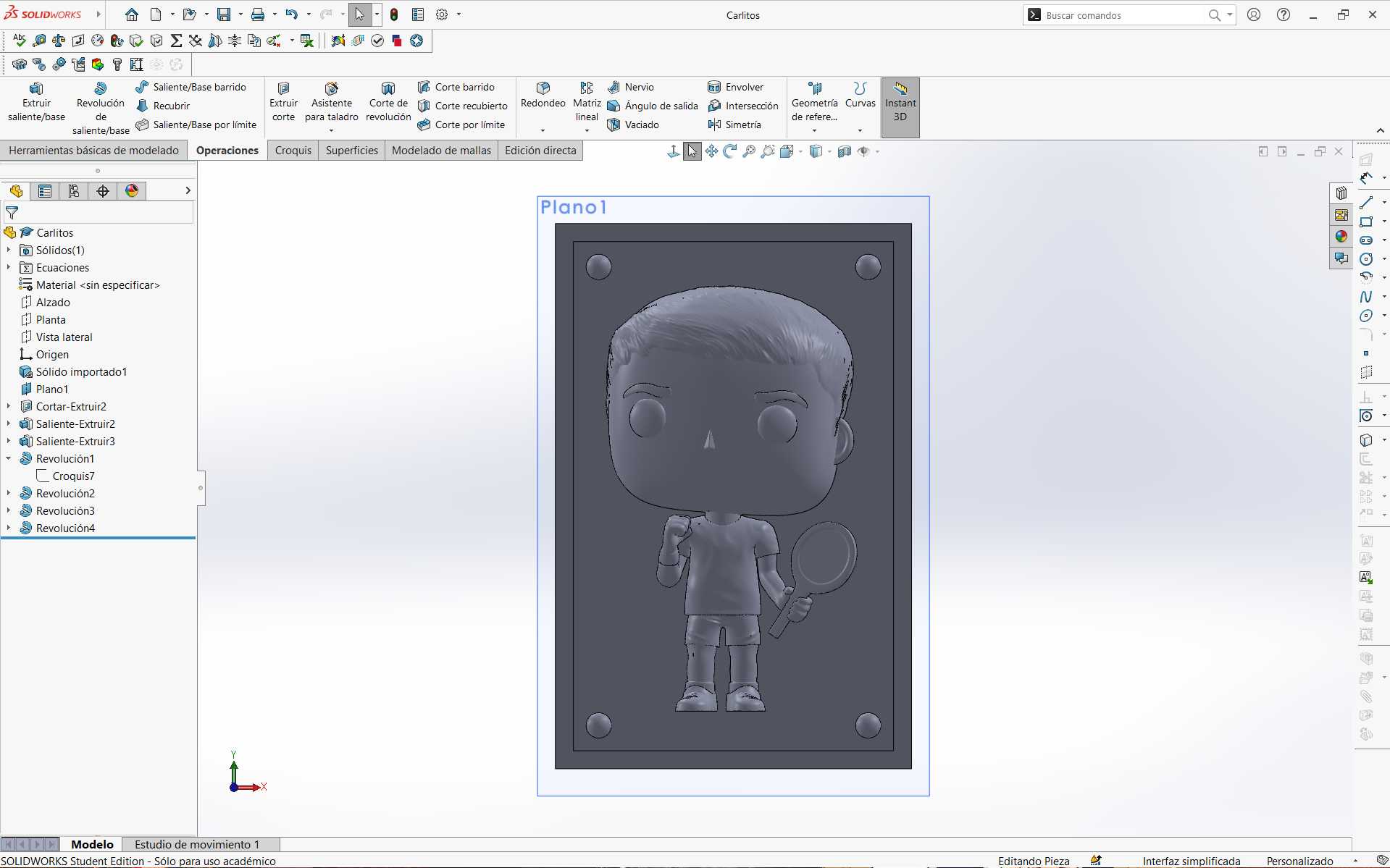Open the selection tool dropdown arrow

[377, 14]
